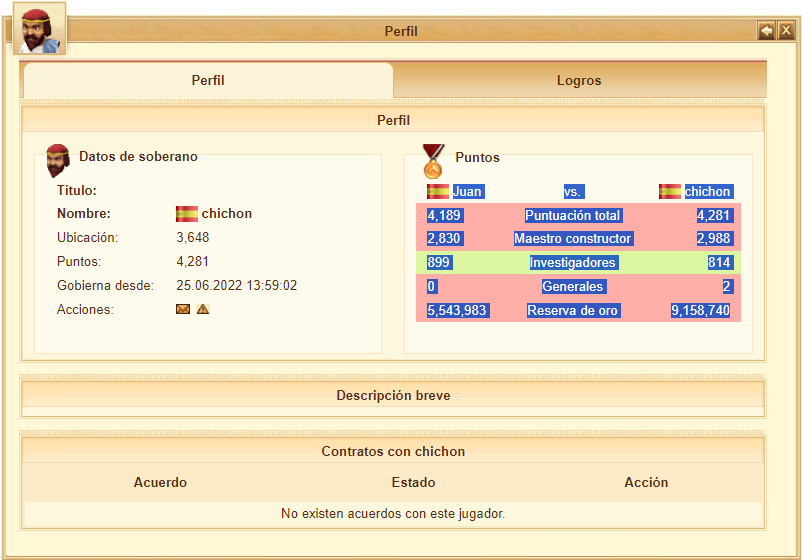The height and width of the screenshot is (560, 802).
Task: Click the Puntuación total label
Action: (572, 215)
